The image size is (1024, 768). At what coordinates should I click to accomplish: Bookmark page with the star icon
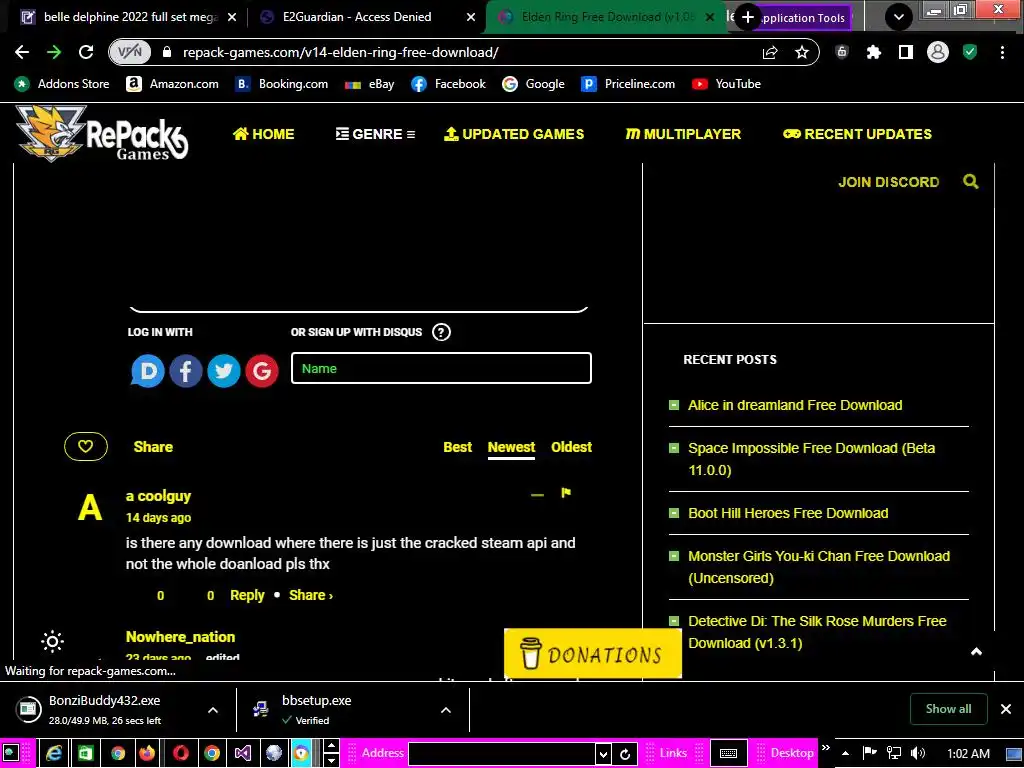click(802, 52)
